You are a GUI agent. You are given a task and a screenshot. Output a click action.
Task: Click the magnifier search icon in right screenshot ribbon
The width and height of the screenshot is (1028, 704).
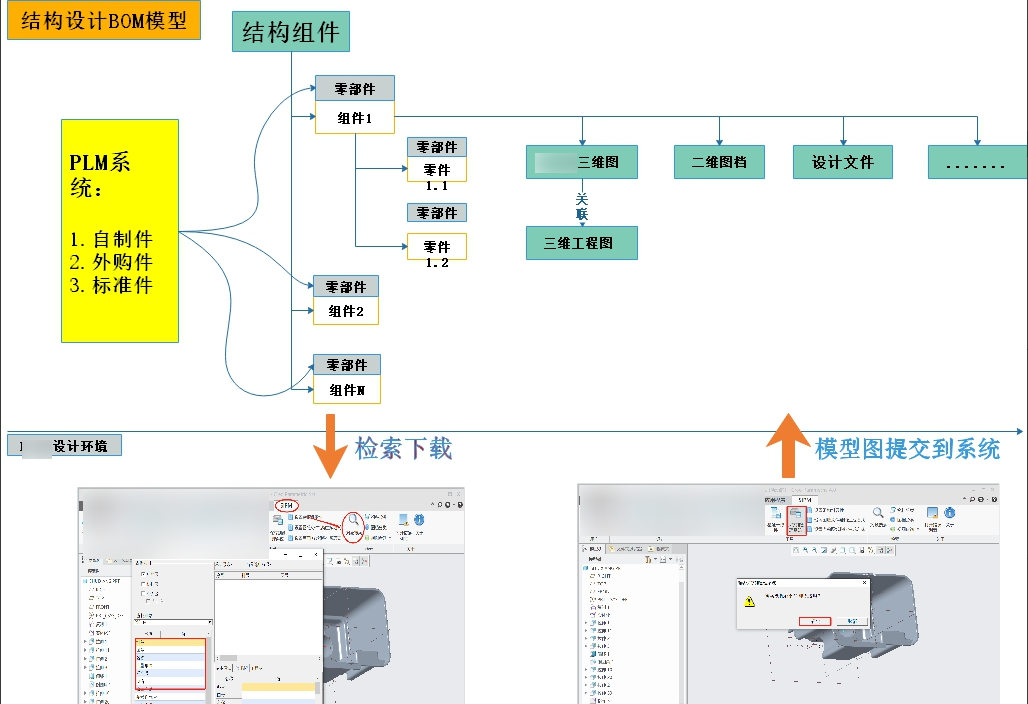click(x=877, y=513)
